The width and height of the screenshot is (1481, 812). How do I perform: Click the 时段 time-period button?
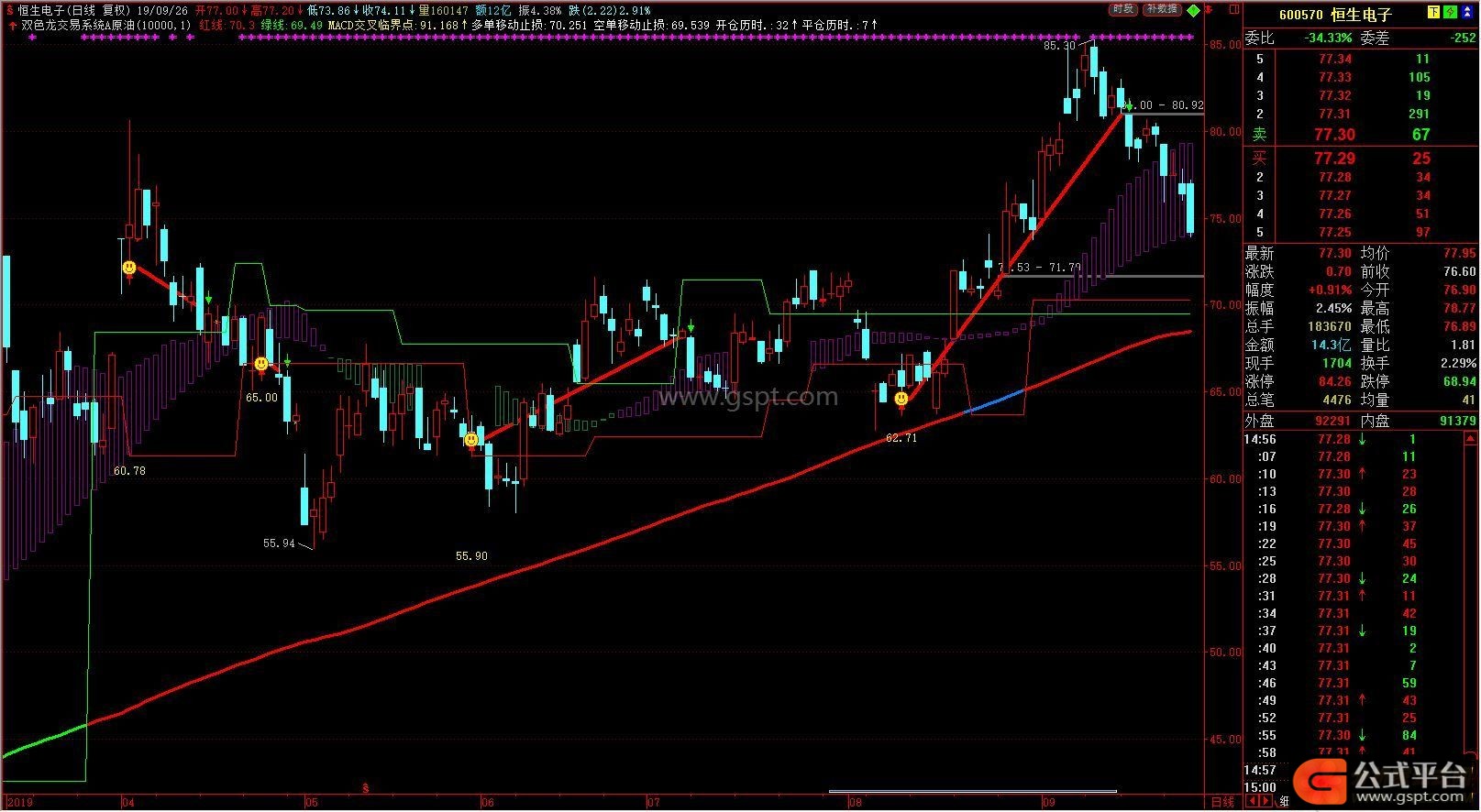tap(1123, 9)
